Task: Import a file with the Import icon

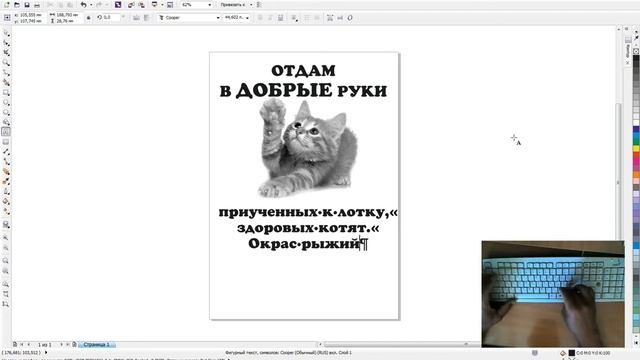Action: [x=131, y=5]
